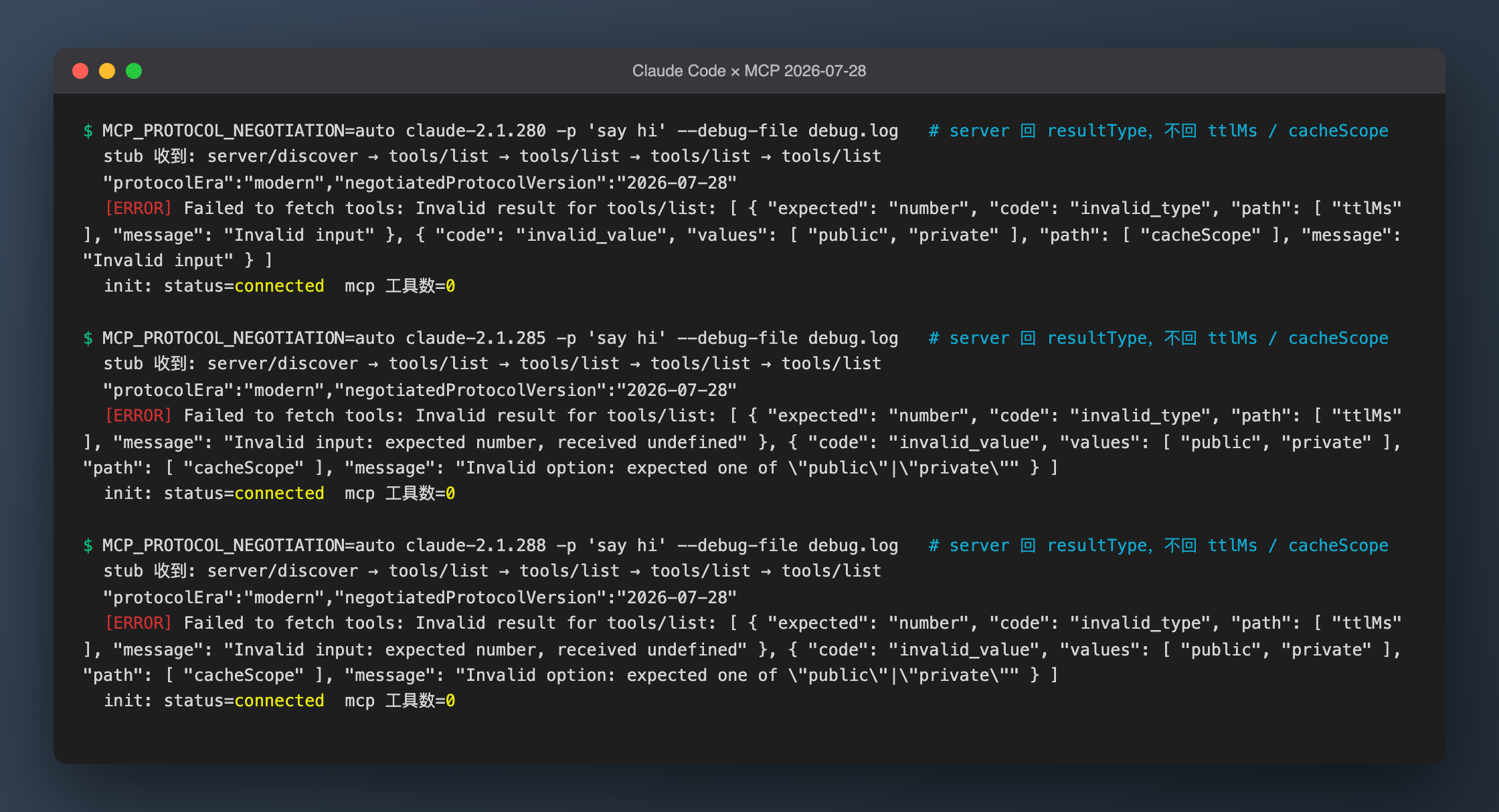Click 'mcp 工具数=0' in the third block
The height and width of the screenshot is (812, 1499).
tap(400, 700)
